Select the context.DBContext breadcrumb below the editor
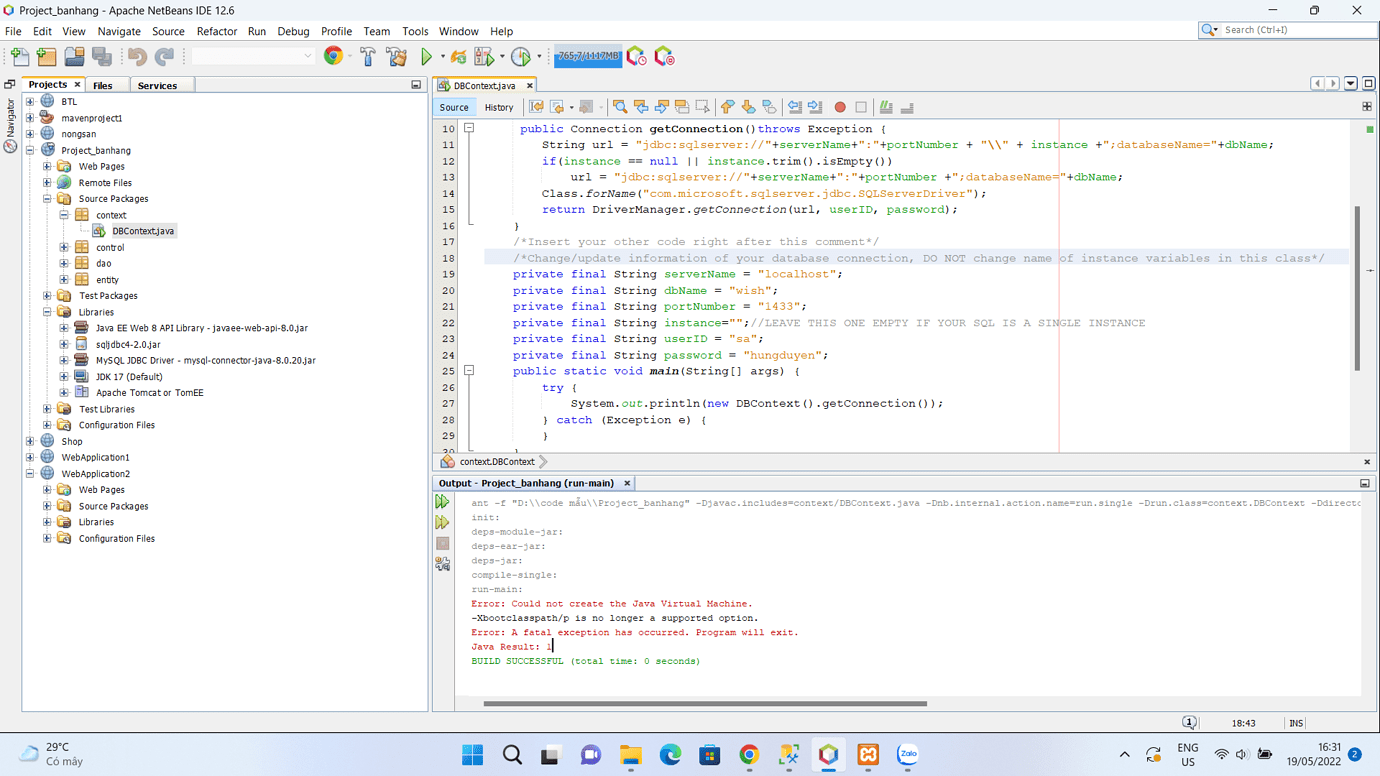The height and width of the screenshot is (776, 1380). pos(497,462)
